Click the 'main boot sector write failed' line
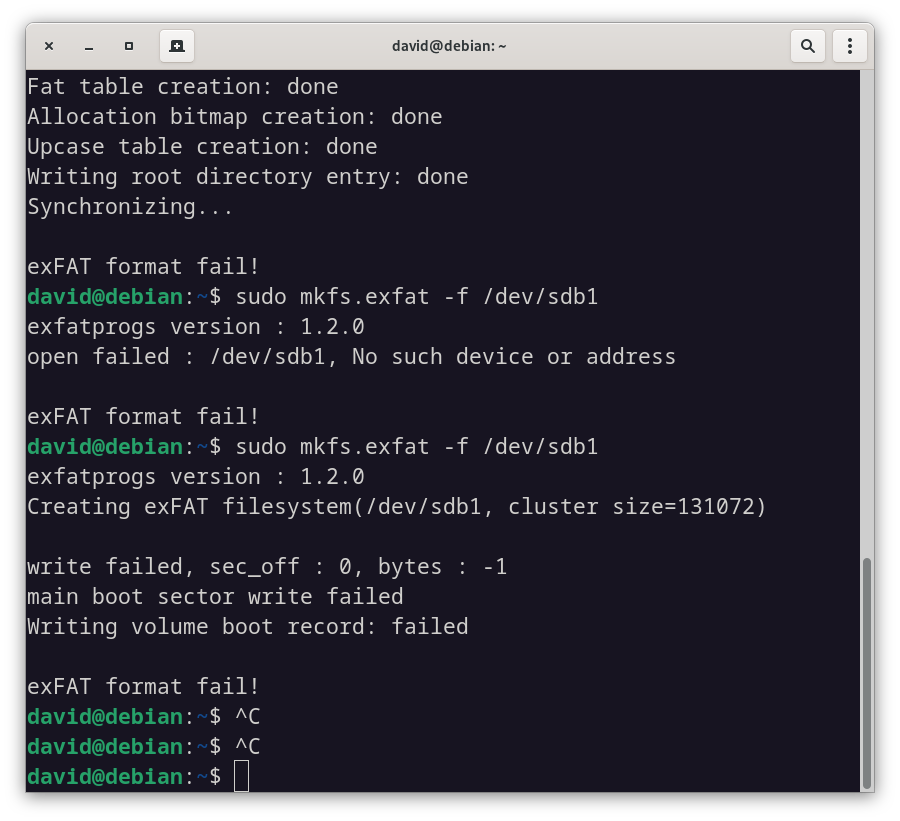The height and width of the screenshot is (821, 900). 215,597
